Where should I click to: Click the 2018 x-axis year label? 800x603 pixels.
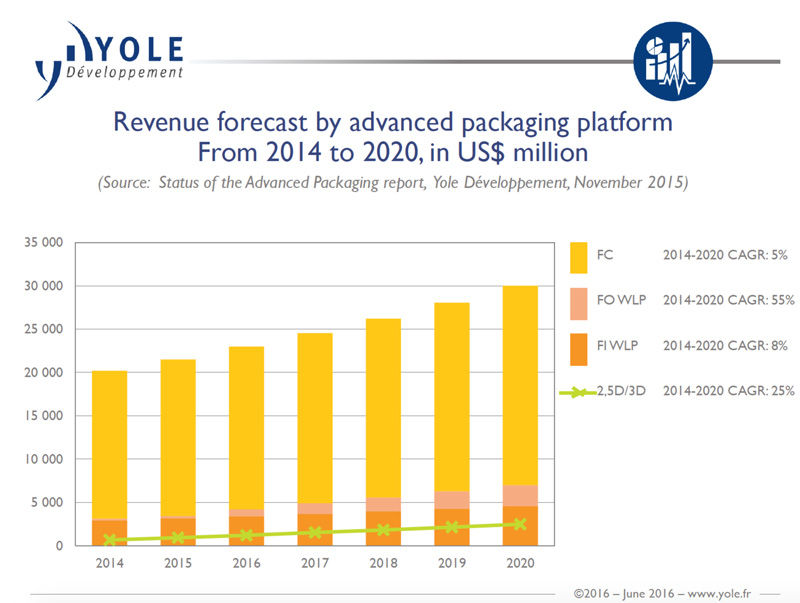click(x=383, y=563)
